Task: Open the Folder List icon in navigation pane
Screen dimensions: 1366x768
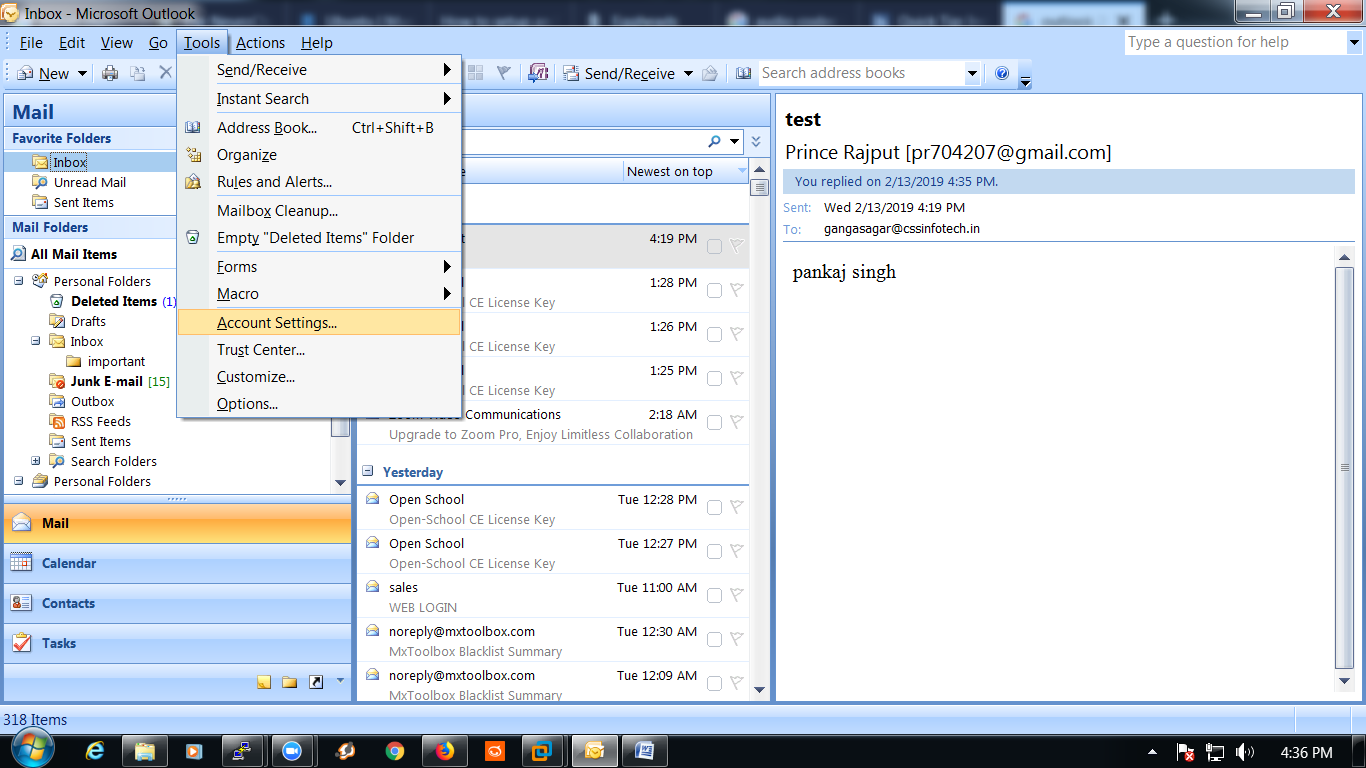Action: (290, 682)
